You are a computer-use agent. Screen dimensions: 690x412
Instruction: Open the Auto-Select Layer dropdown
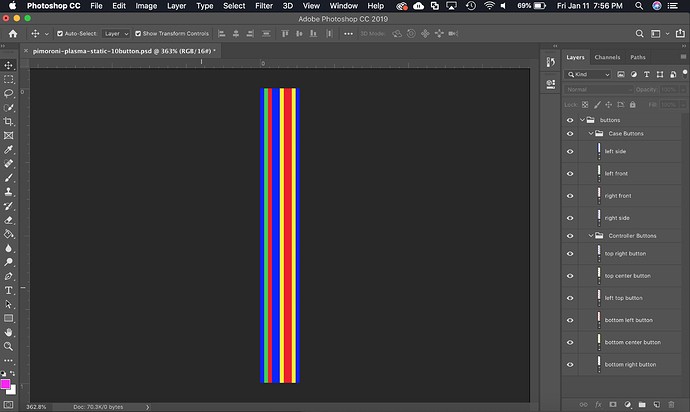[116, 33]
